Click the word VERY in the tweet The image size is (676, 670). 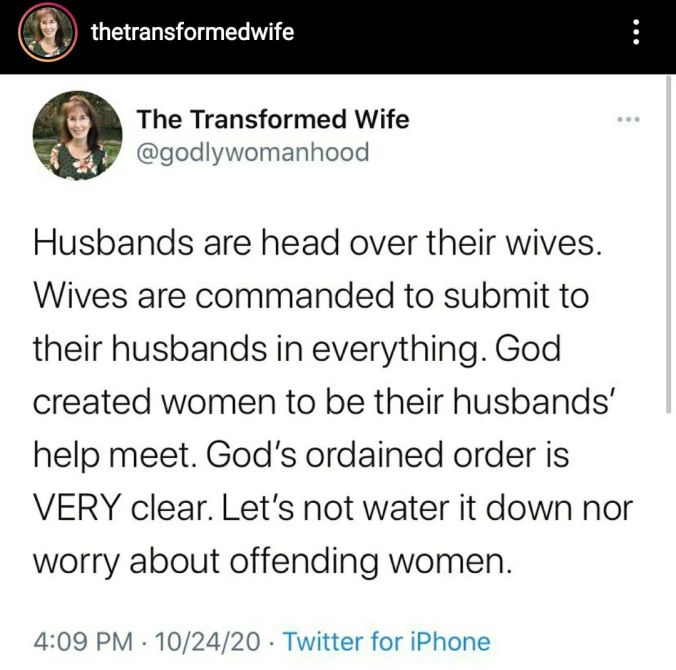[80, 509]
